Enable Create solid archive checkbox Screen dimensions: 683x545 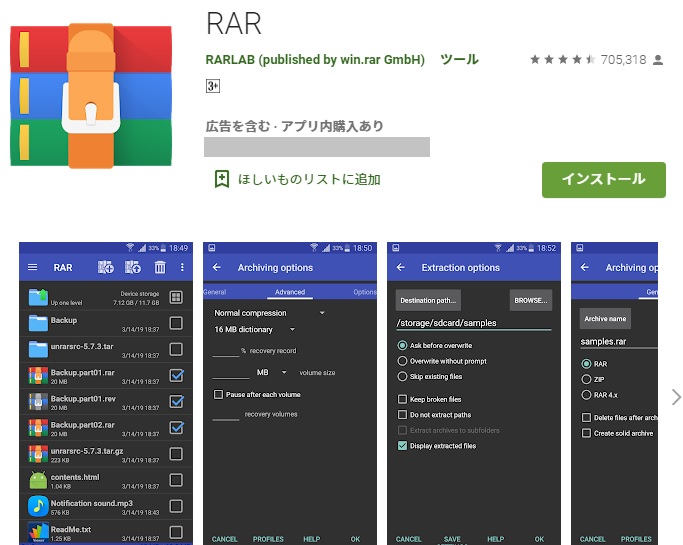(586, 433)
